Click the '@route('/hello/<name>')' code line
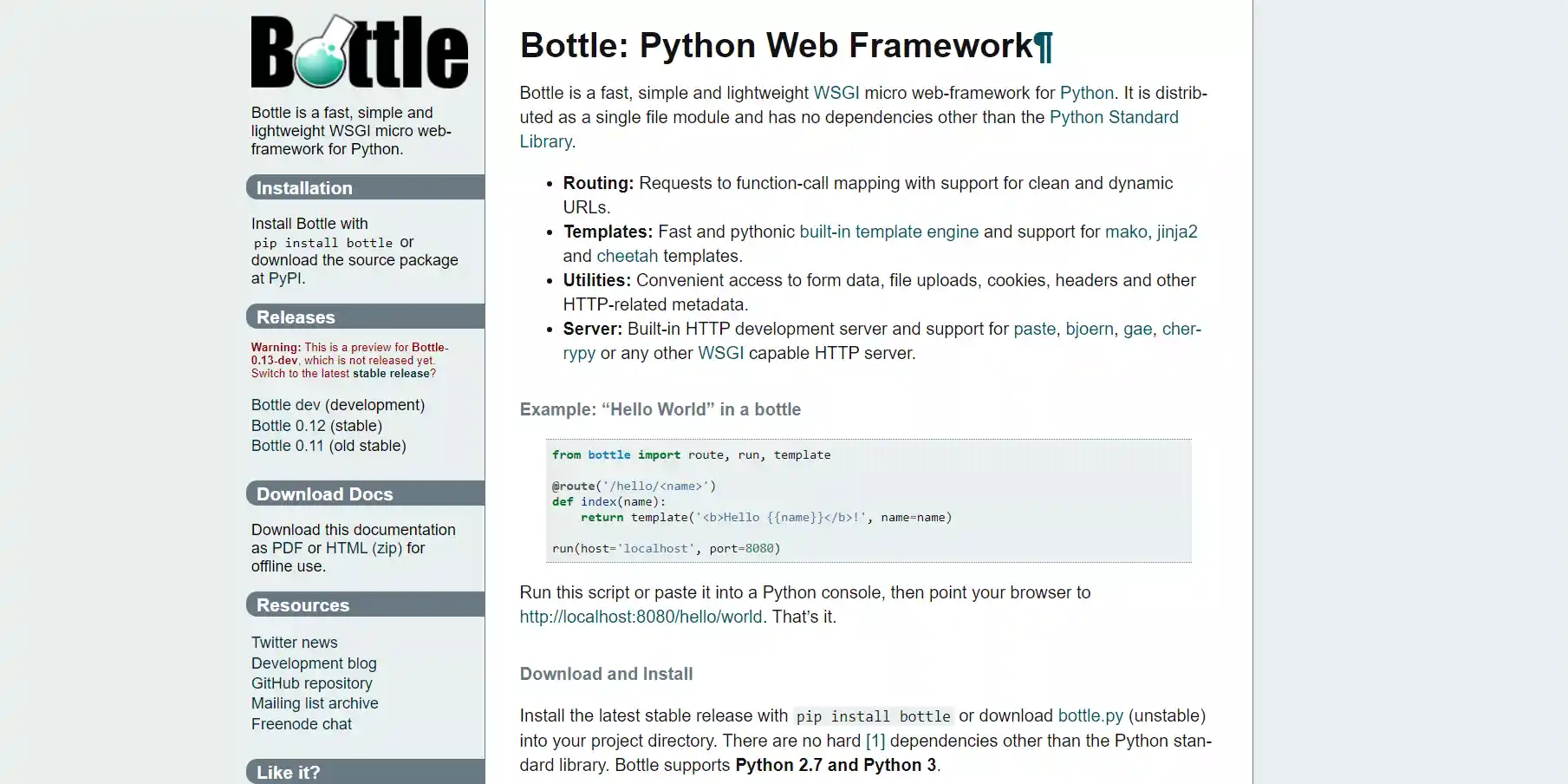 pos(634,486)
